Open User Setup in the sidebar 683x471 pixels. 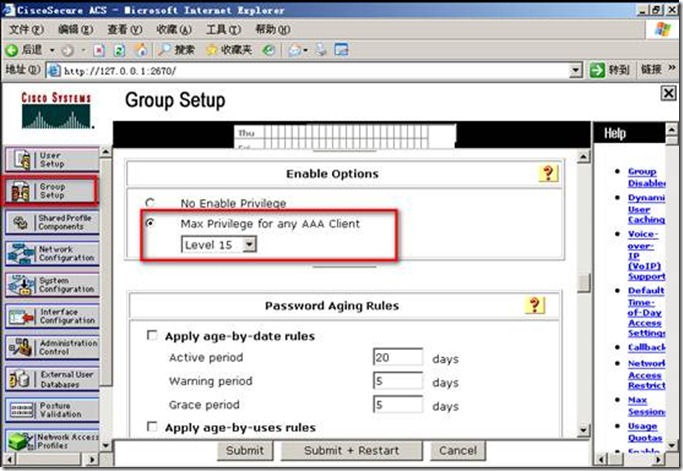tap(52, 159)
